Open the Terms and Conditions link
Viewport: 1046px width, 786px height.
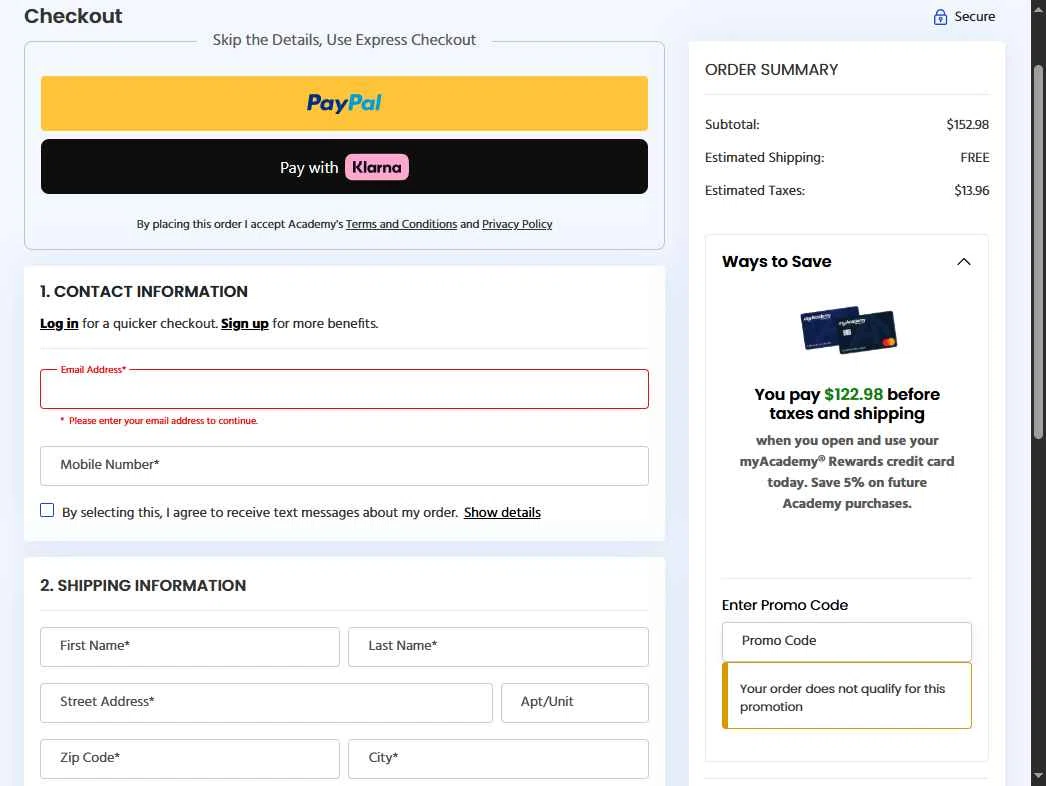tap(401, 224)
